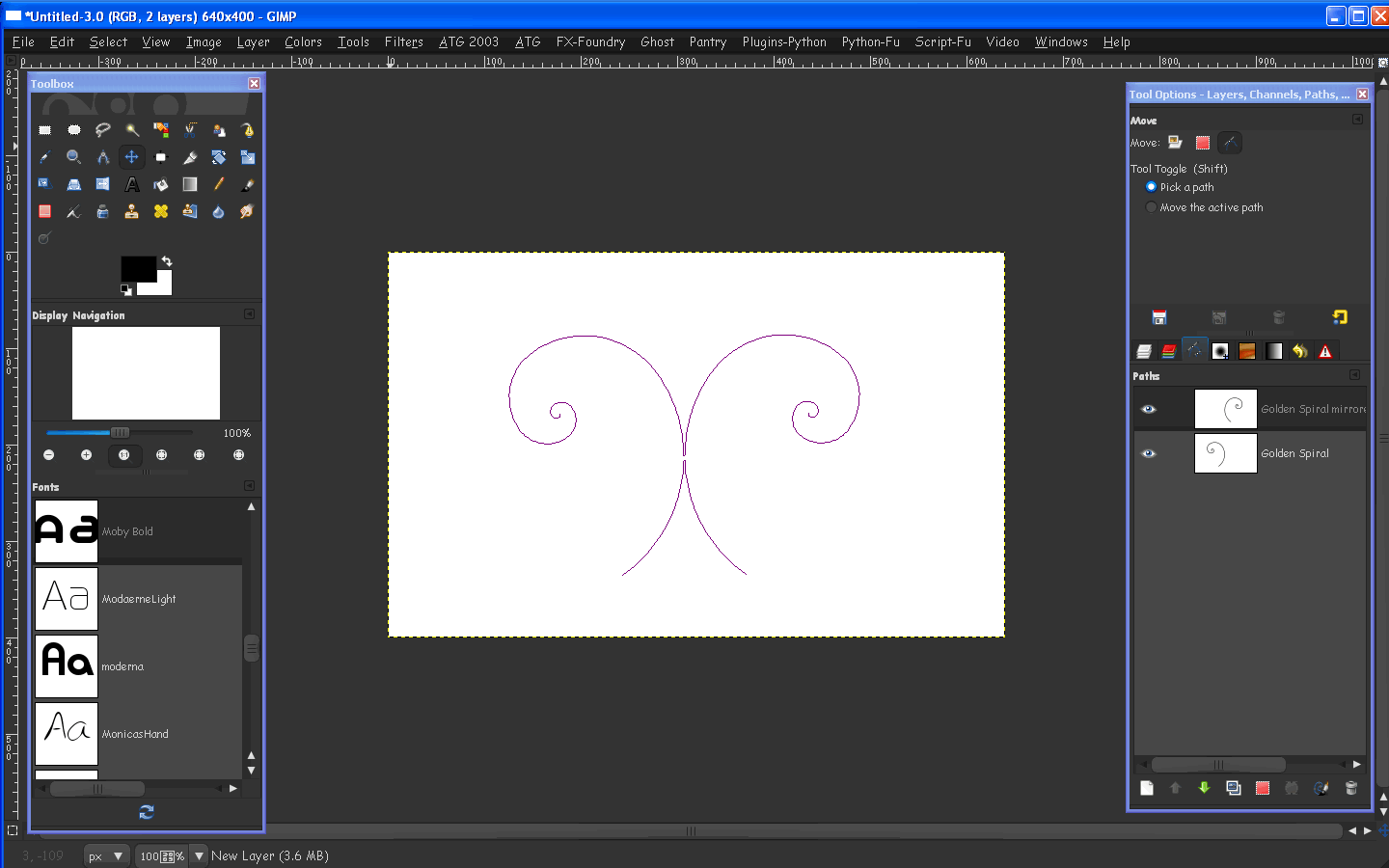Switch to the Layers tab icon

point(1144,351)
